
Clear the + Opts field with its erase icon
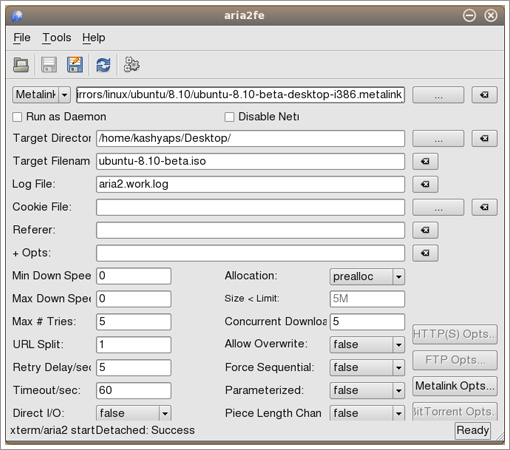(425, 253)
